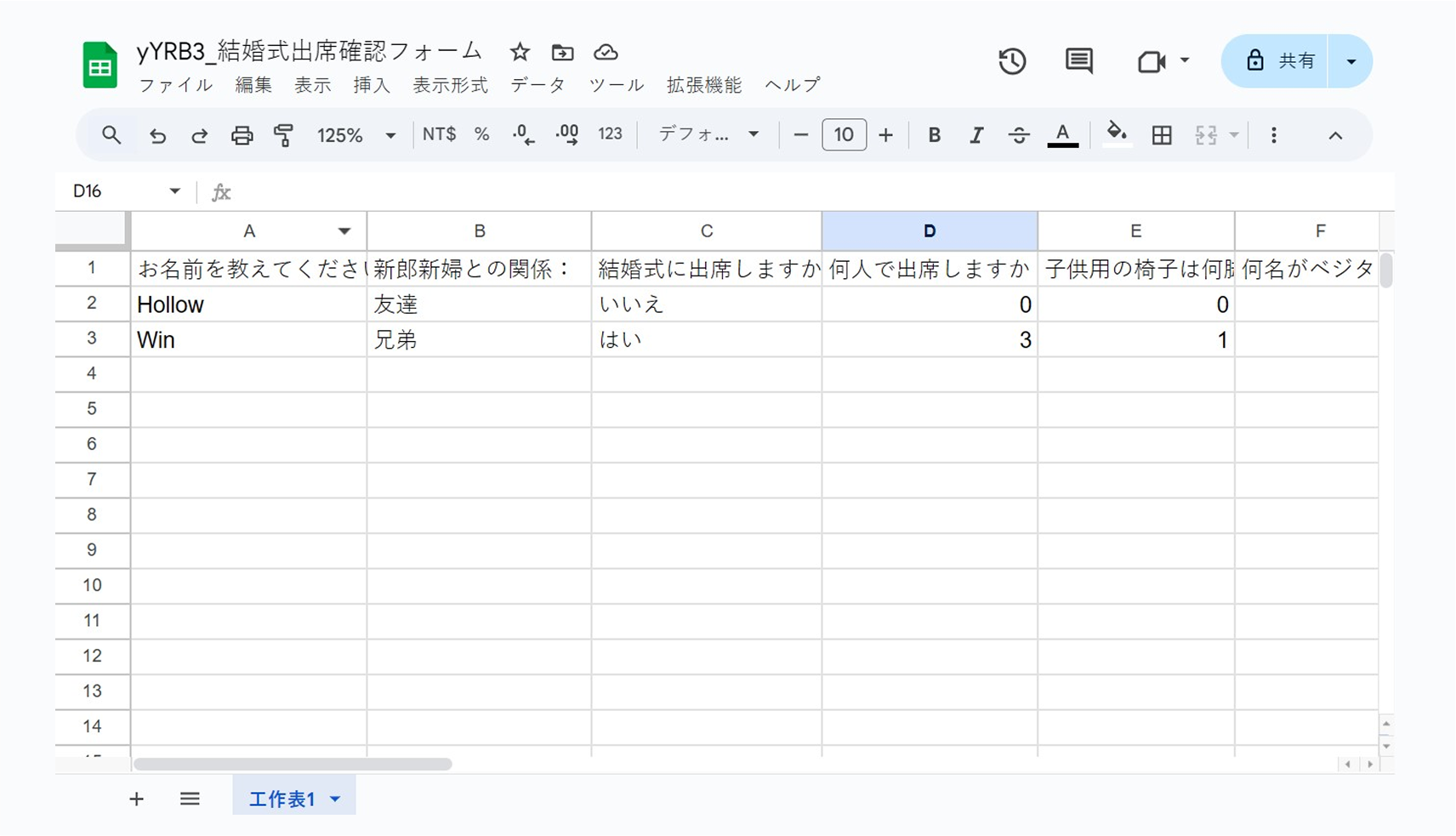The image size is (1456, 836).
Task: Click the horizontal scrollbar thumb
Action: tap(293, 764)
